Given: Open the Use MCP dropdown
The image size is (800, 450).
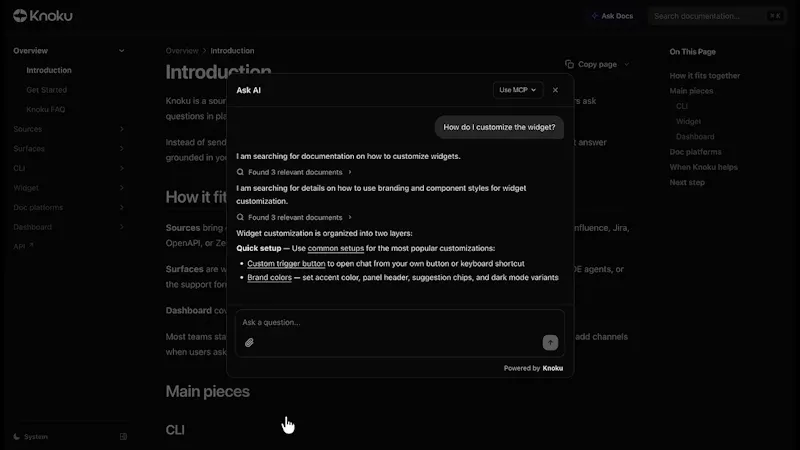Looking at the screenshot, I should click(x=517, y=90).
